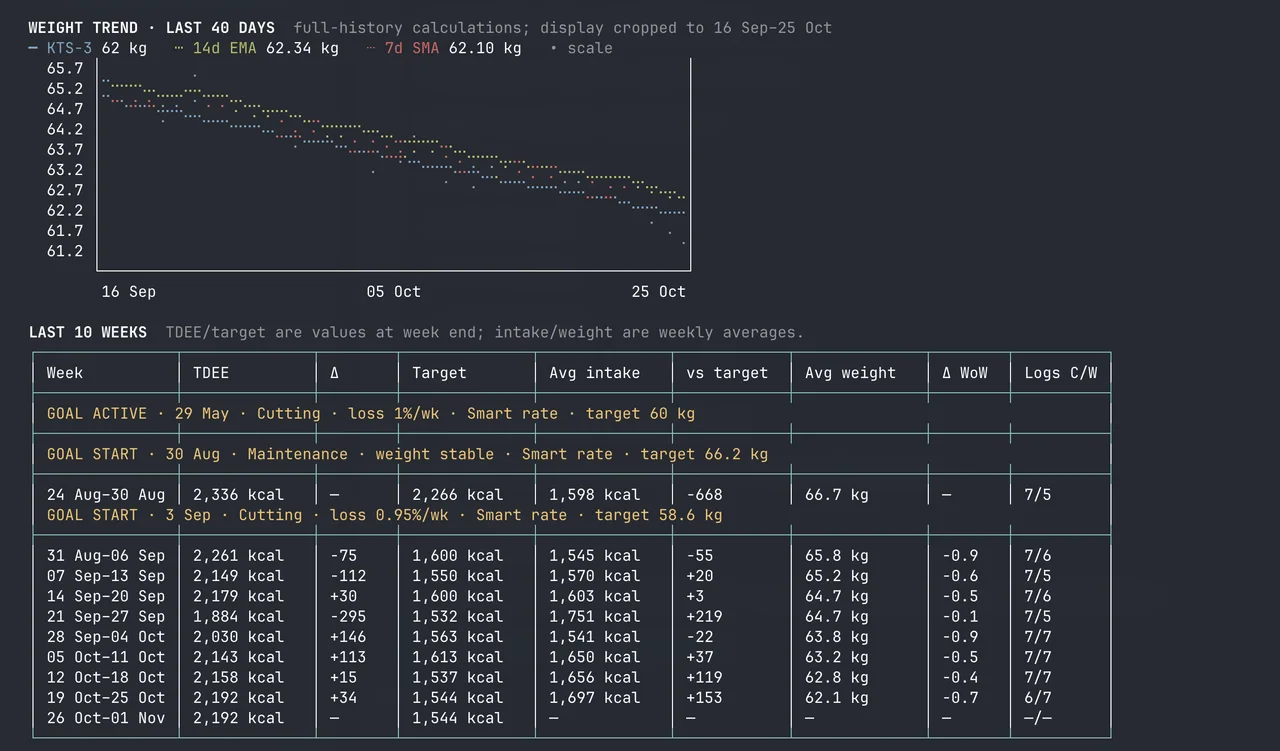Click the 63.2 kg average weight
The width and height of the screenshot is (1280, 751).
point(837,657)
